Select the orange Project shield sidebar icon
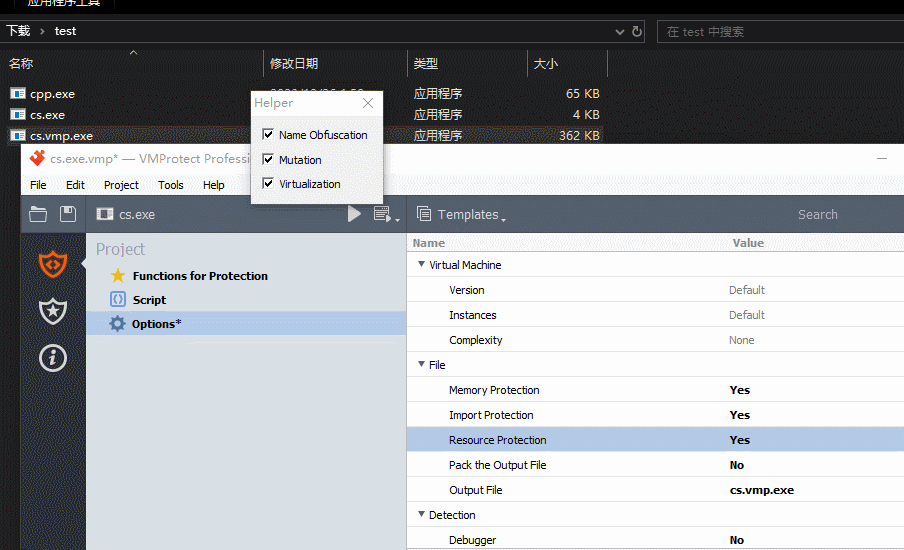 tap(53, 264)
